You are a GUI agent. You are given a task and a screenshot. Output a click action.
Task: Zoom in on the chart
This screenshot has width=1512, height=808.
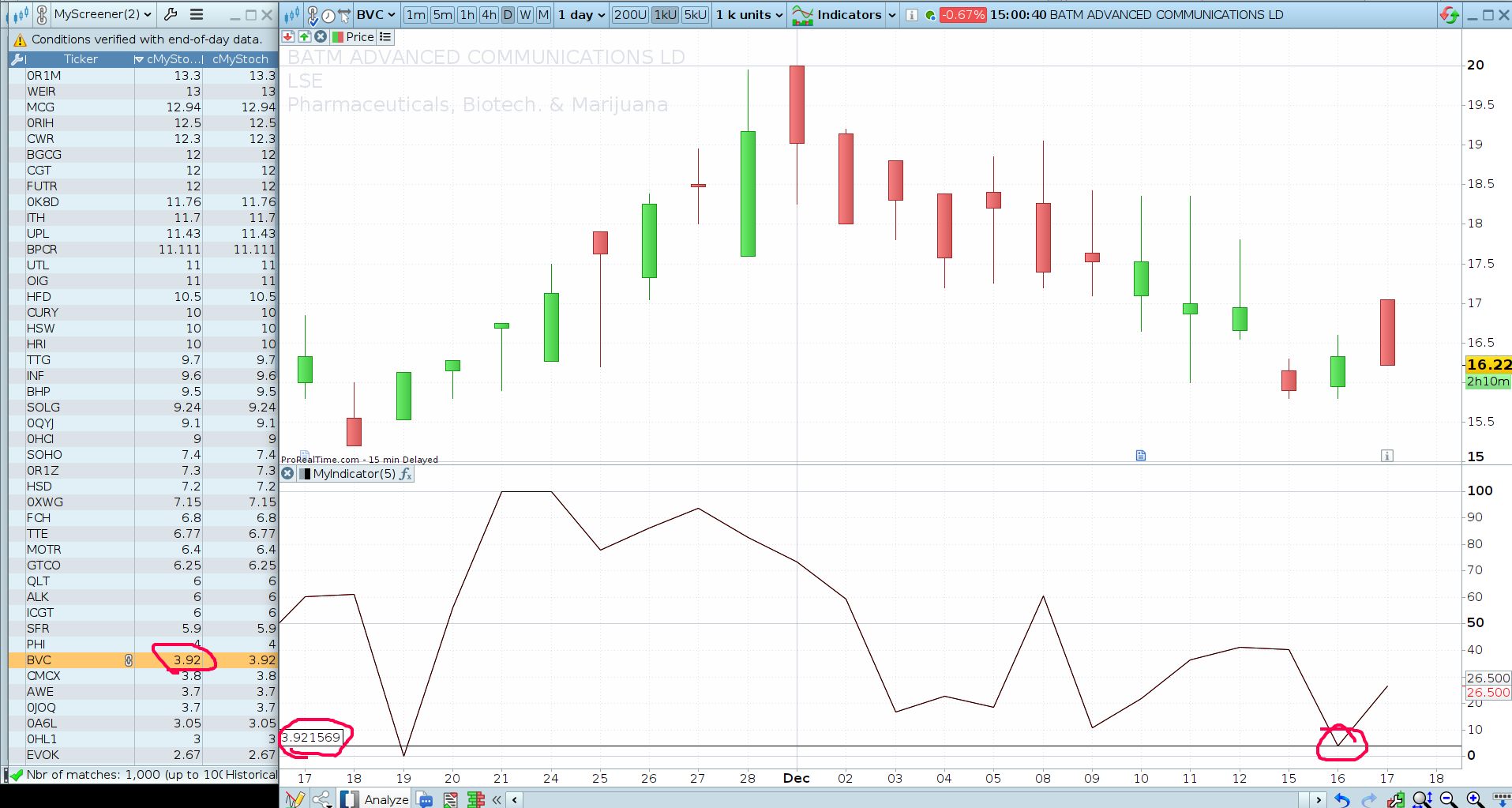click(x=1474, y=799)
